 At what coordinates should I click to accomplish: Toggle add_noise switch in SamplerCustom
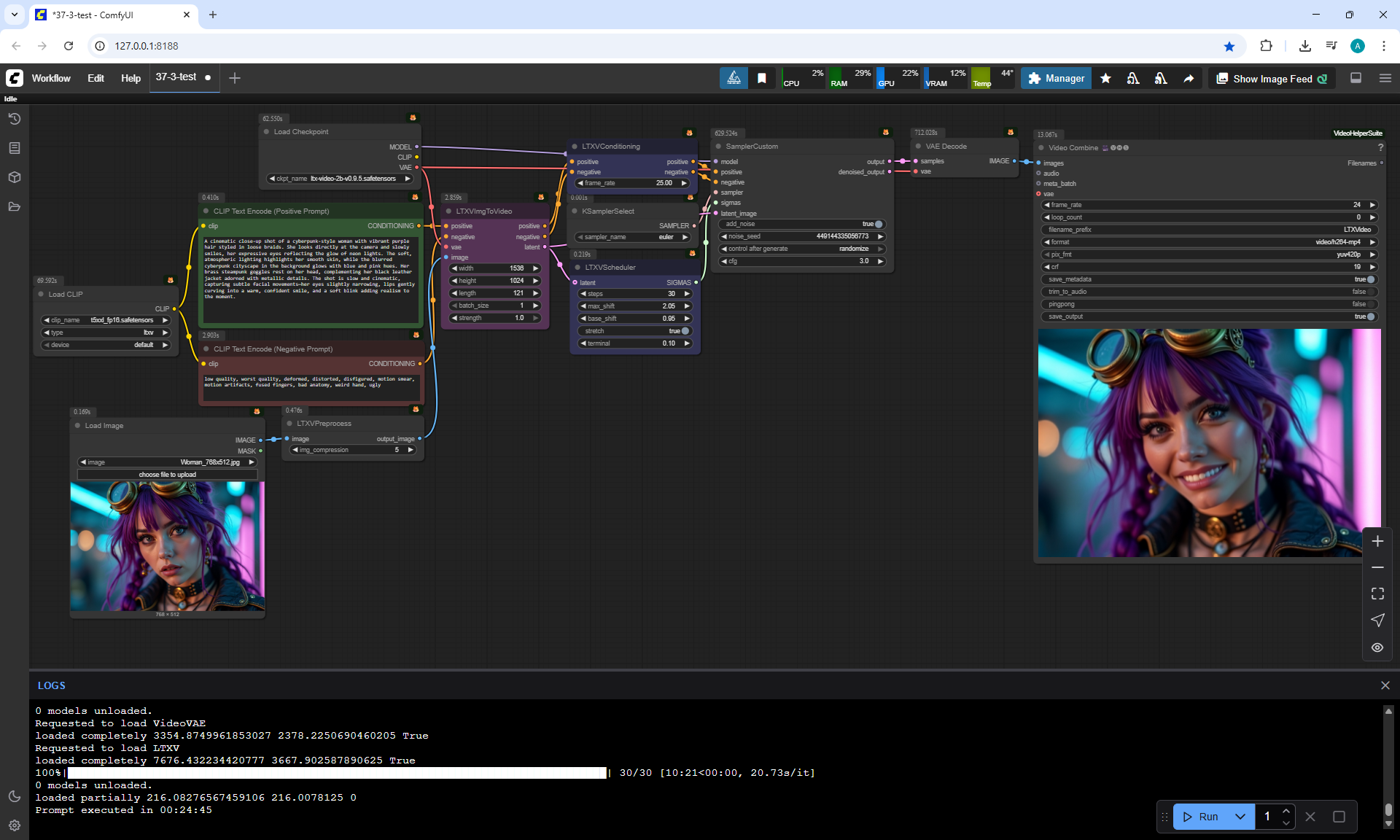878,224
